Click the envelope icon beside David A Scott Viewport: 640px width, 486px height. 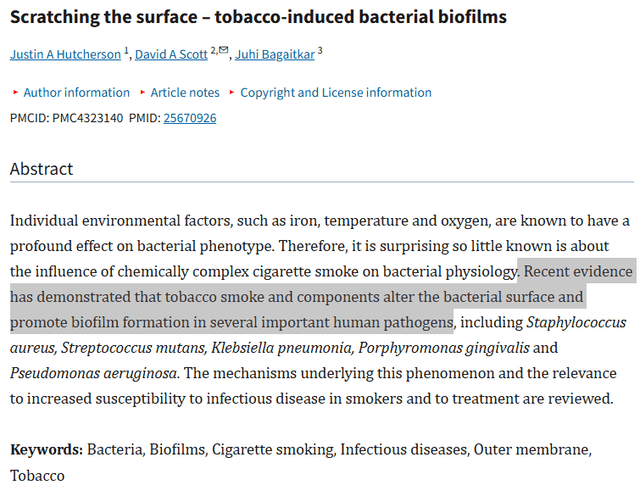tap(224, 50)
